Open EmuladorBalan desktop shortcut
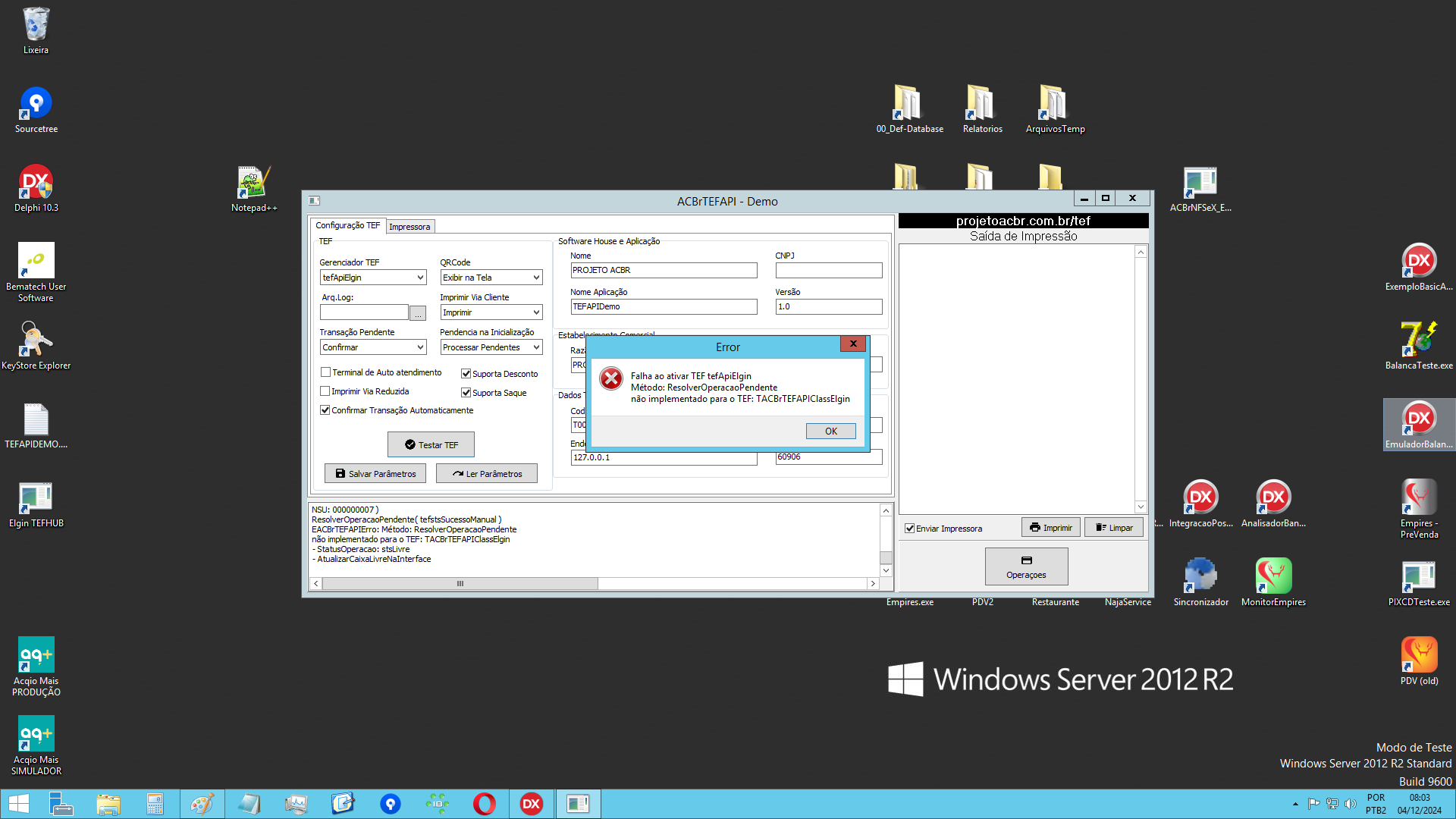Image resolution: width=1456 pixels, height=819 pixels. tap(1419, 425)
